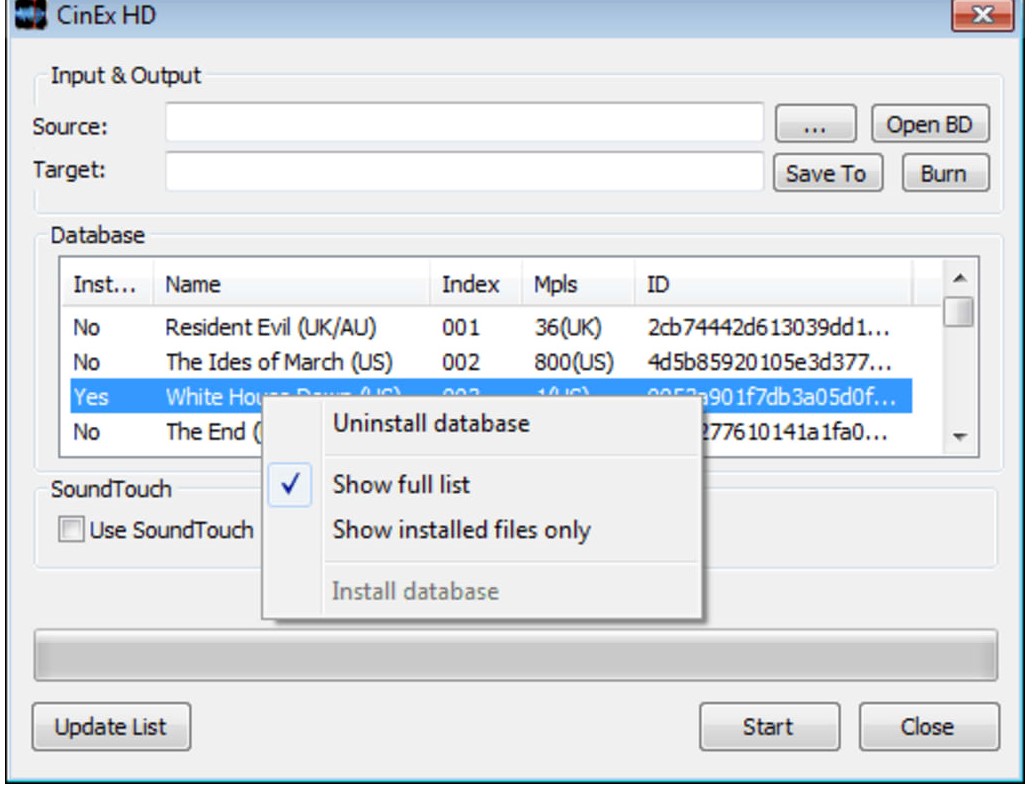Click the Open BD button
The image size is (1033, 792).
(x=930, y=124)
